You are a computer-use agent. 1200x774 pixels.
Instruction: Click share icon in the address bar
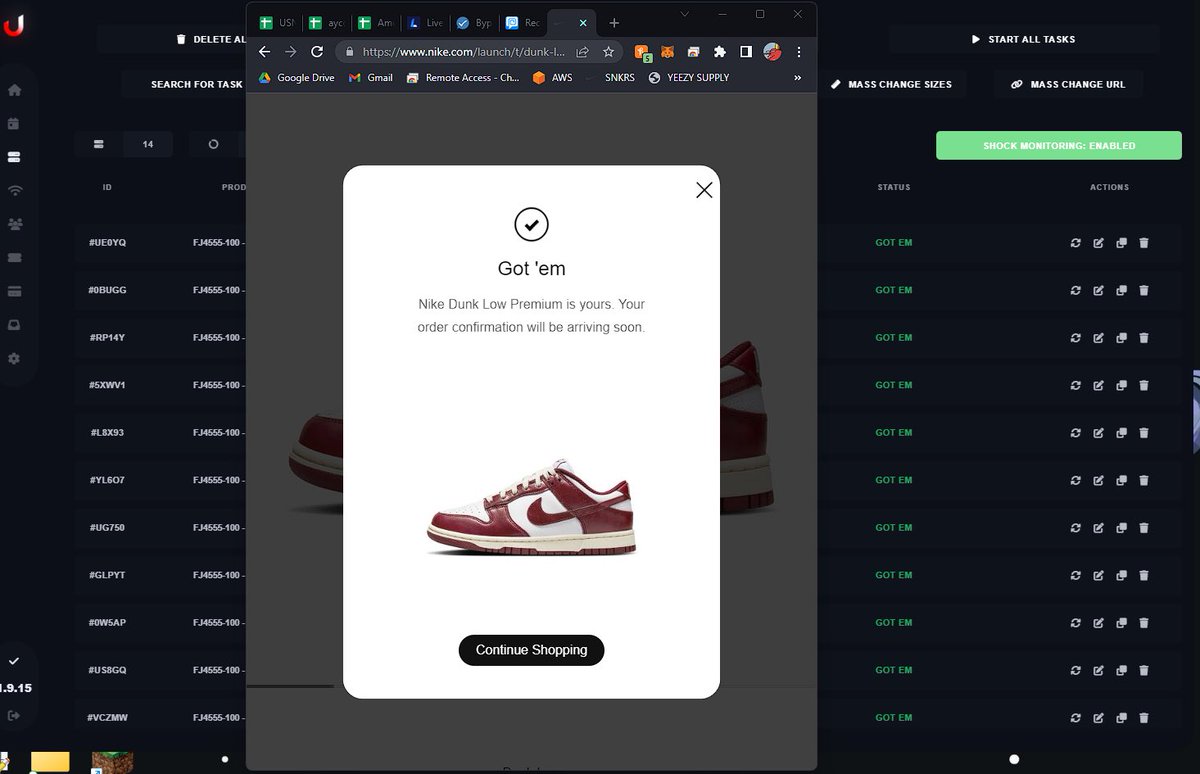click(x=582, y=52)
